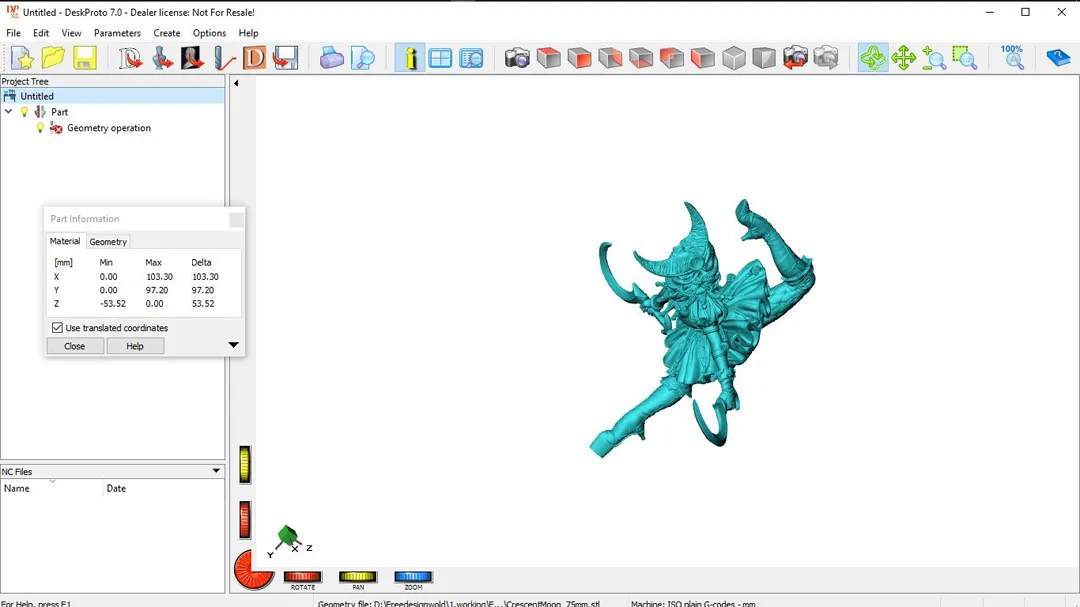1080x607 pixels.
Task: Click the orange D simulation icon
Action: (x=254, y=59)
